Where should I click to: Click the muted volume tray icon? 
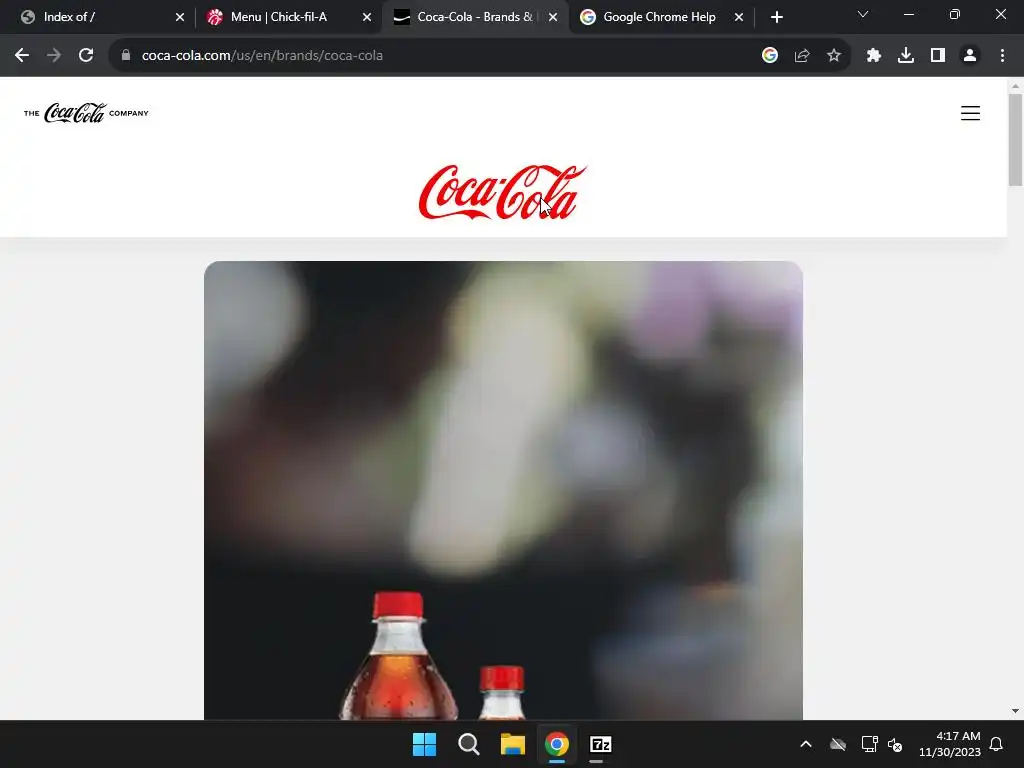pyautogui.click(x=895, y=744)
